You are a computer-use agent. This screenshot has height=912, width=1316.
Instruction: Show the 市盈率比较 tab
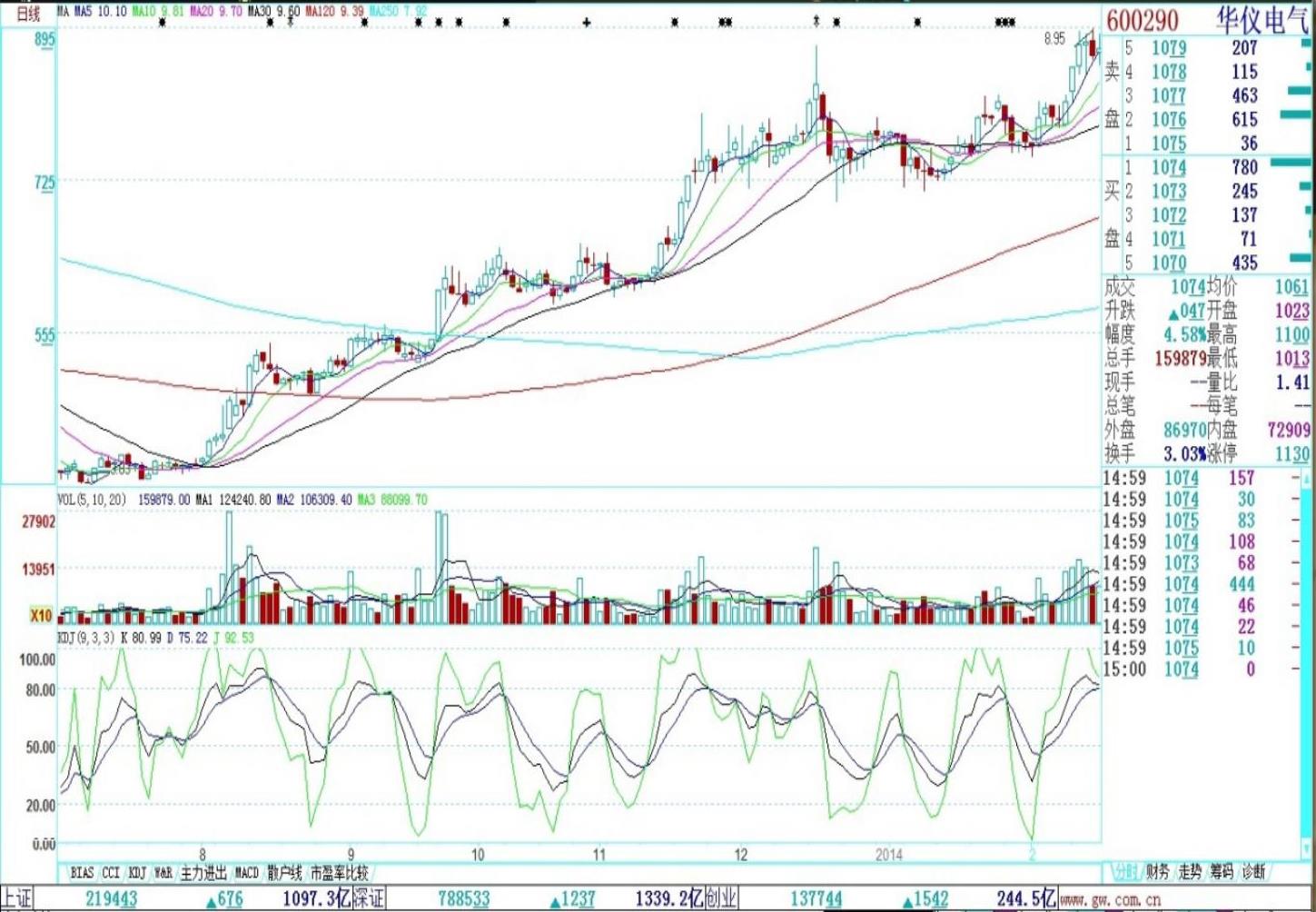pyautogui.click(x=340, y=873)
